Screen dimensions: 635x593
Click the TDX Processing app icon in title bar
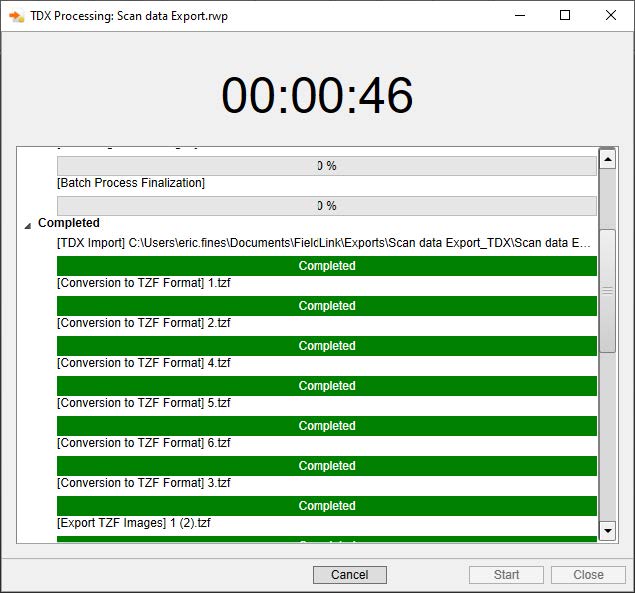[x=16, y=16]
